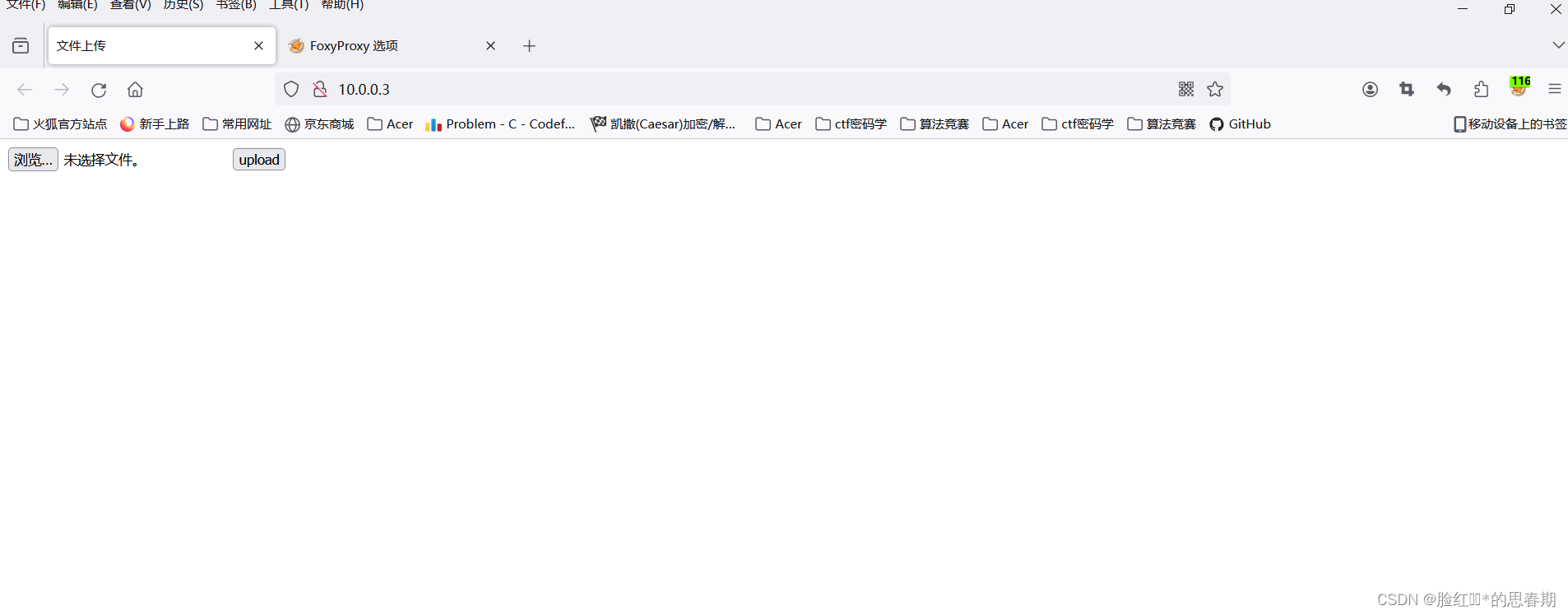Click the 浏览... file browse button
Screen dimensions: 1568x615
pyautogui.click(x=33, y=160)
